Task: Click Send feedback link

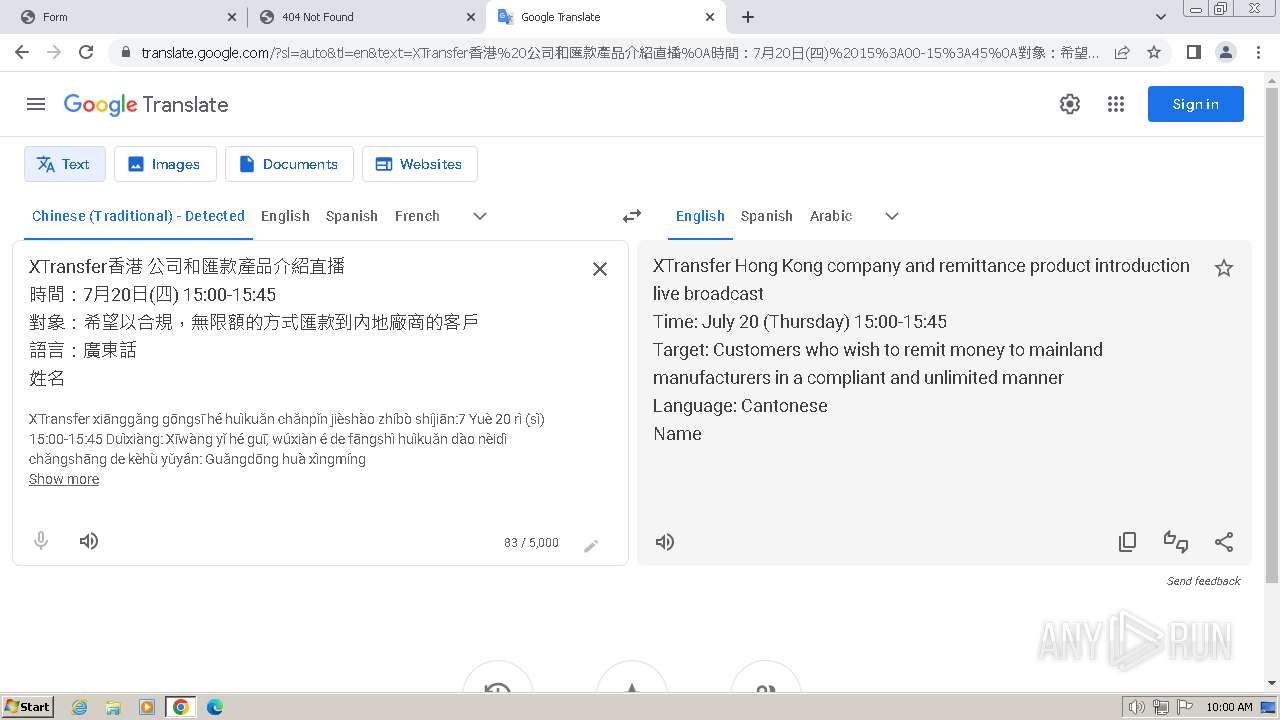Action: pyautogui.click(x=1203, y=581)
